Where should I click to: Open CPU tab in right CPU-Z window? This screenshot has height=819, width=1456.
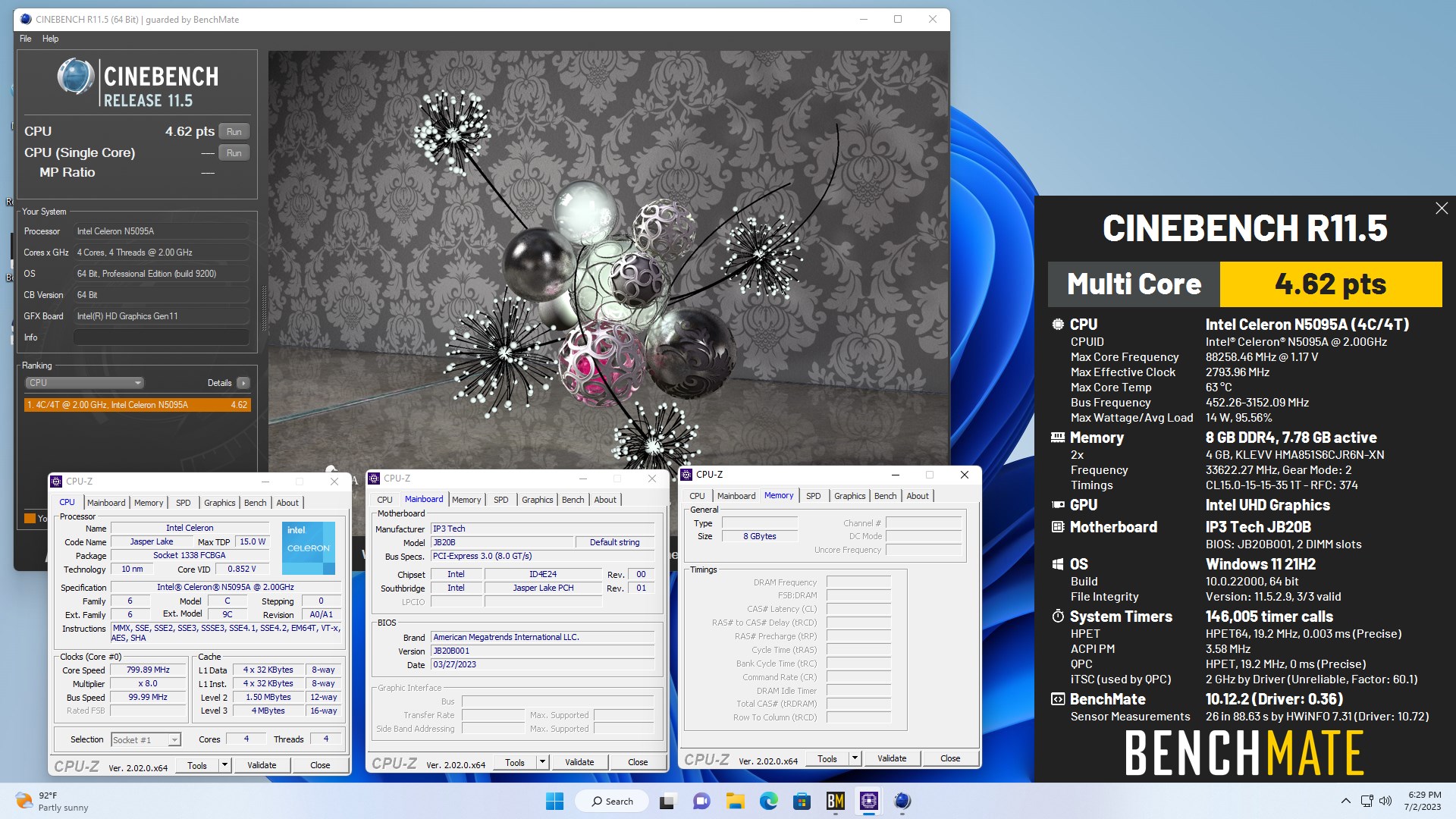click(x=698, y=496)
